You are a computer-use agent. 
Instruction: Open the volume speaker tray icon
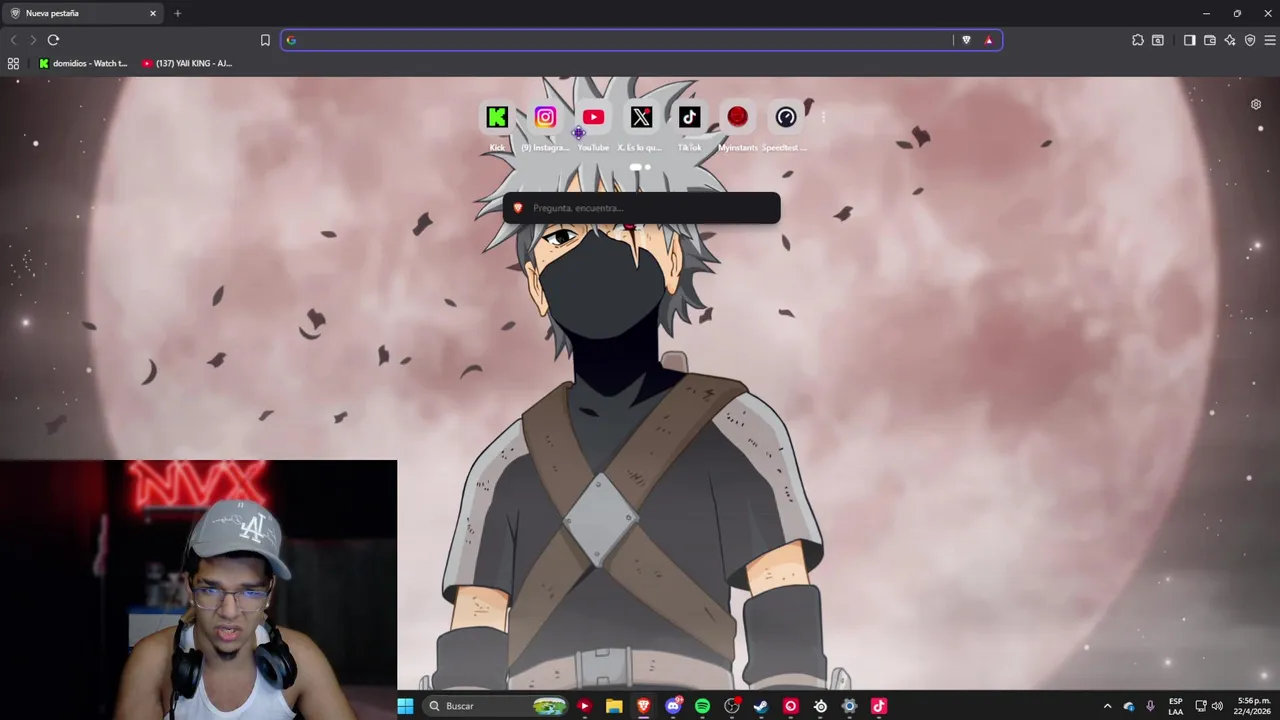click(1217, 706)
